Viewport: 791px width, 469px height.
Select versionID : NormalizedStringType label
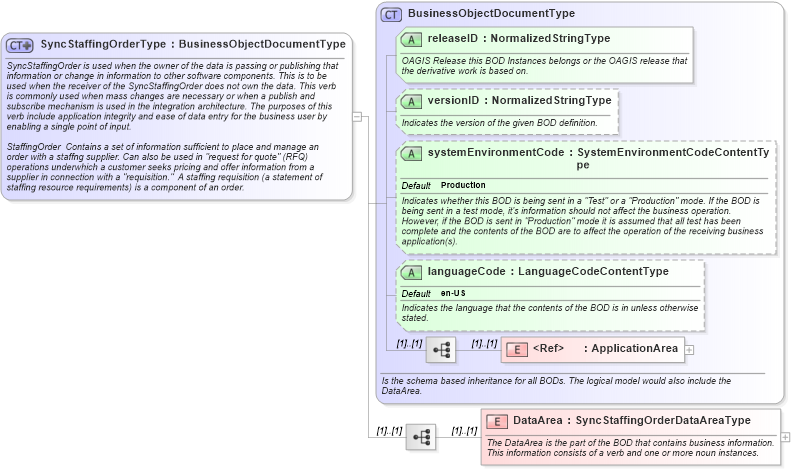519,100
